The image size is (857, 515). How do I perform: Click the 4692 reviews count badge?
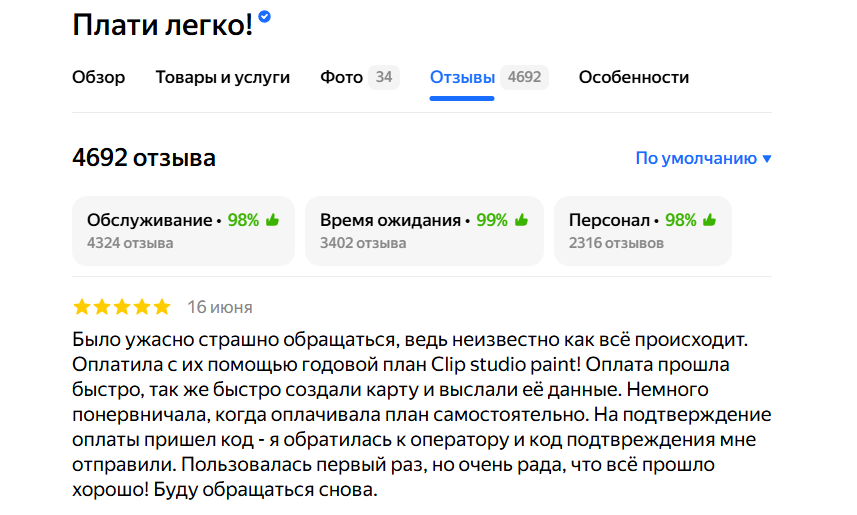(524, 77)
